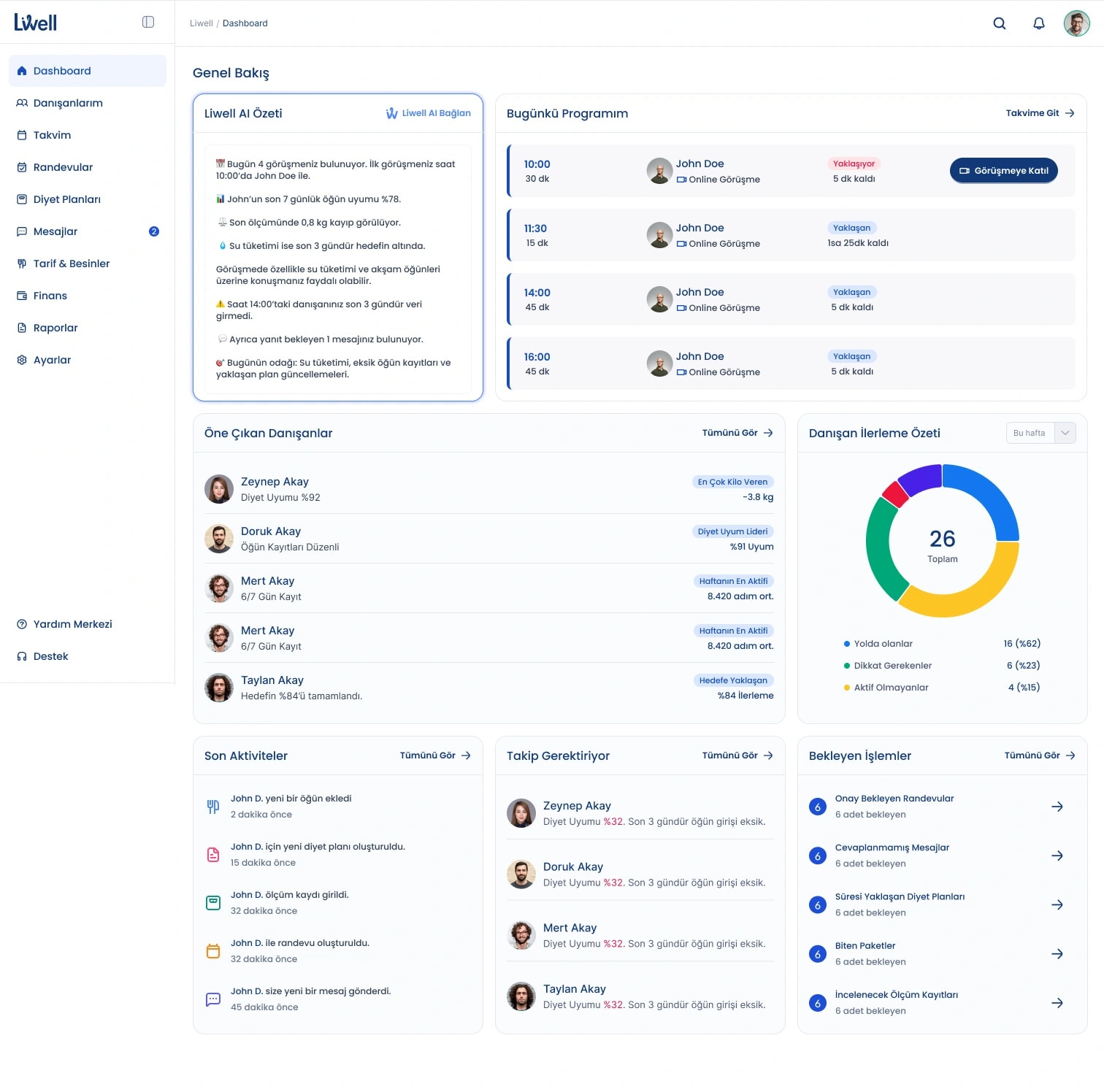
Task: Collapse the sidebar with the panel icon
Action: pyautogui.click(x=148, y=22)
